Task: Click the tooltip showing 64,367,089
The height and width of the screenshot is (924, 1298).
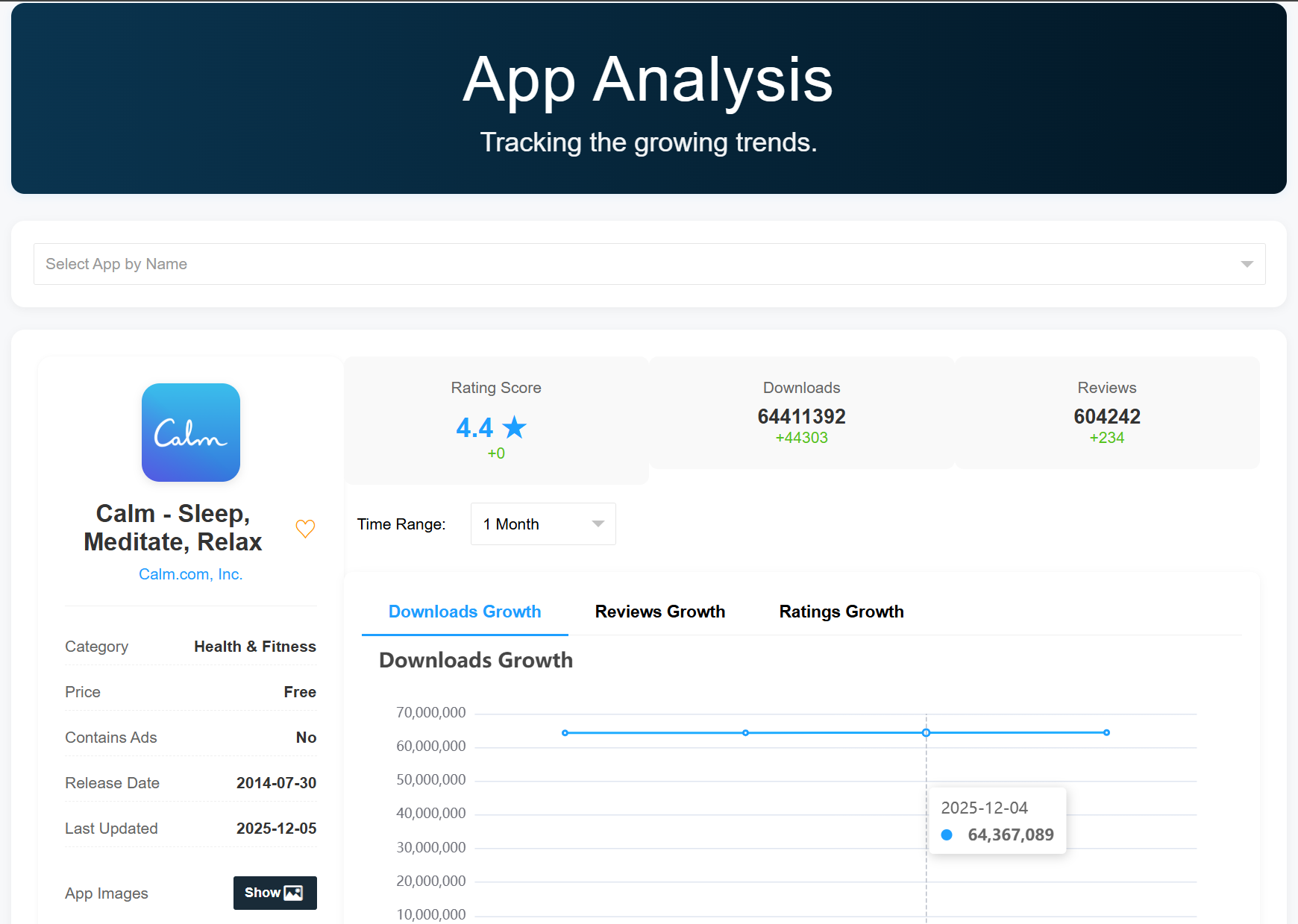Action: 997,820
